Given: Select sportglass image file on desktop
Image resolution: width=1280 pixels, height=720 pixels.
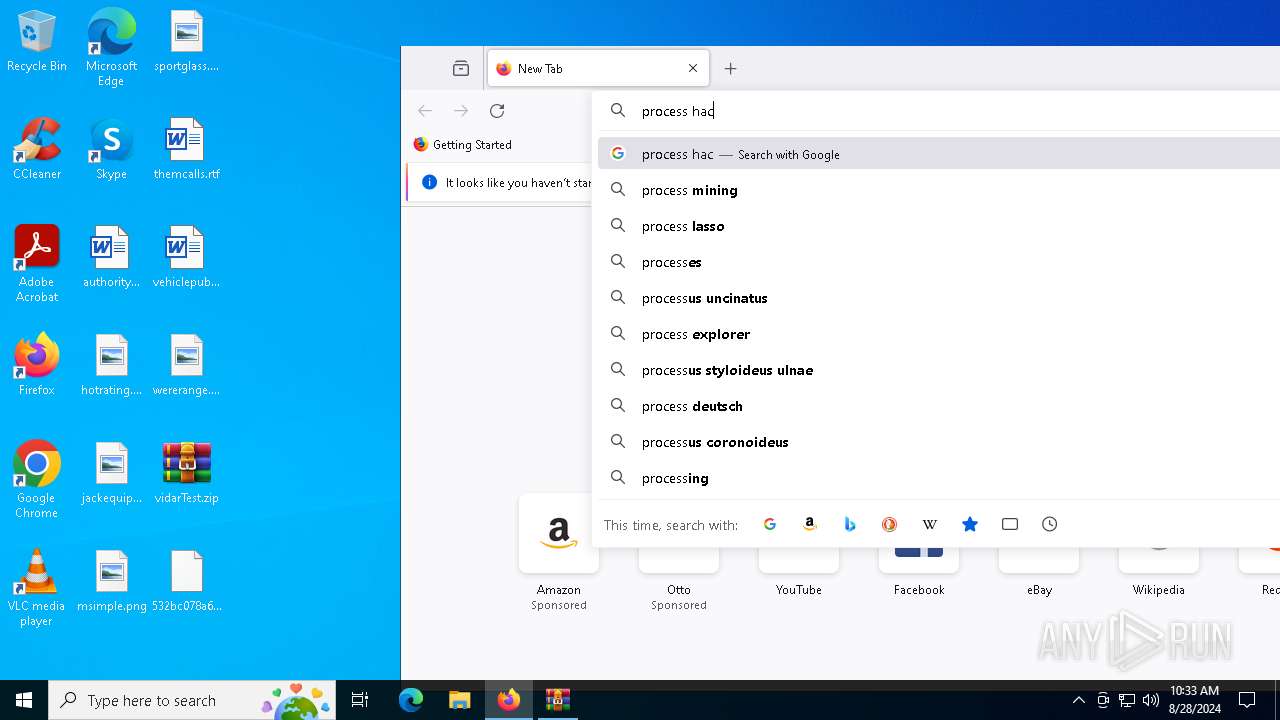Looking at the screenshot, I should coord(187,42).
